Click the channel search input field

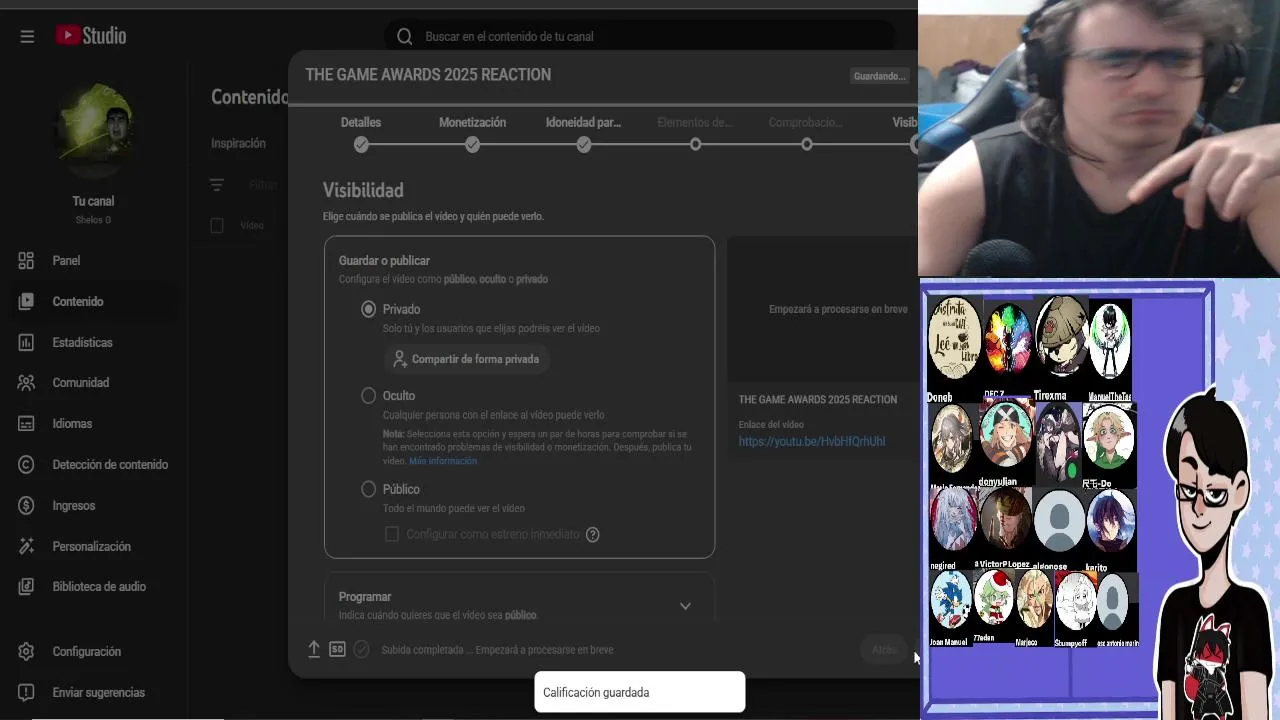point(640,36)
